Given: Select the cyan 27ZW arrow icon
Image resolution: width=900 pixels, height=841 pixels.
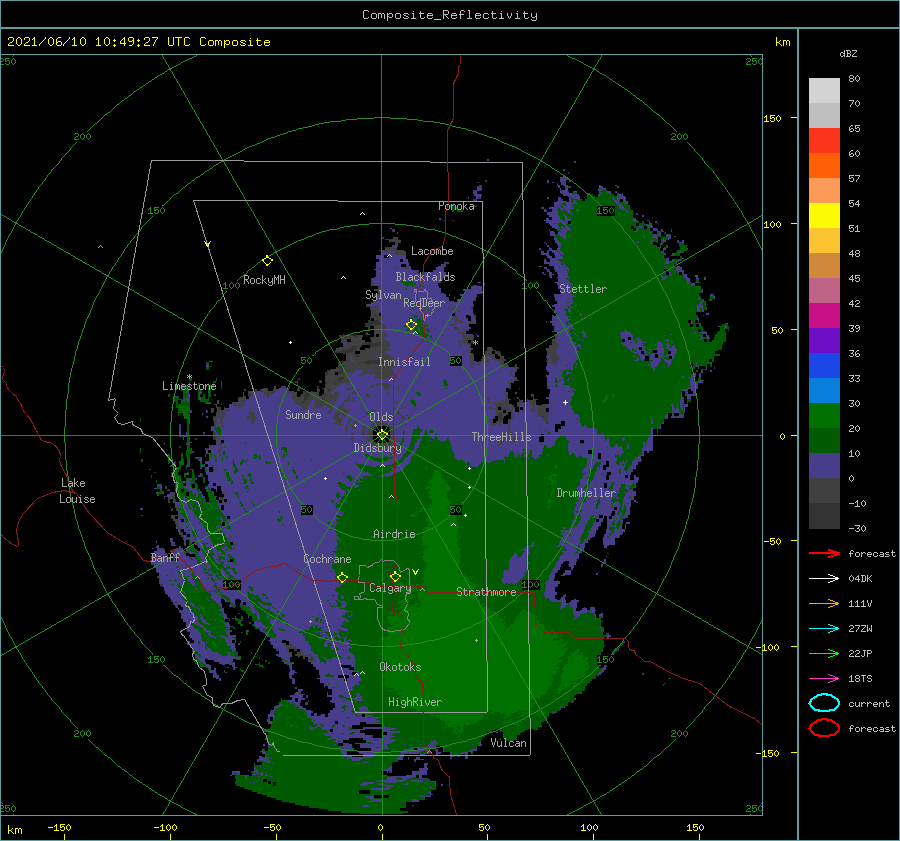Looking at the screenshot, I should tap(824, 629).
